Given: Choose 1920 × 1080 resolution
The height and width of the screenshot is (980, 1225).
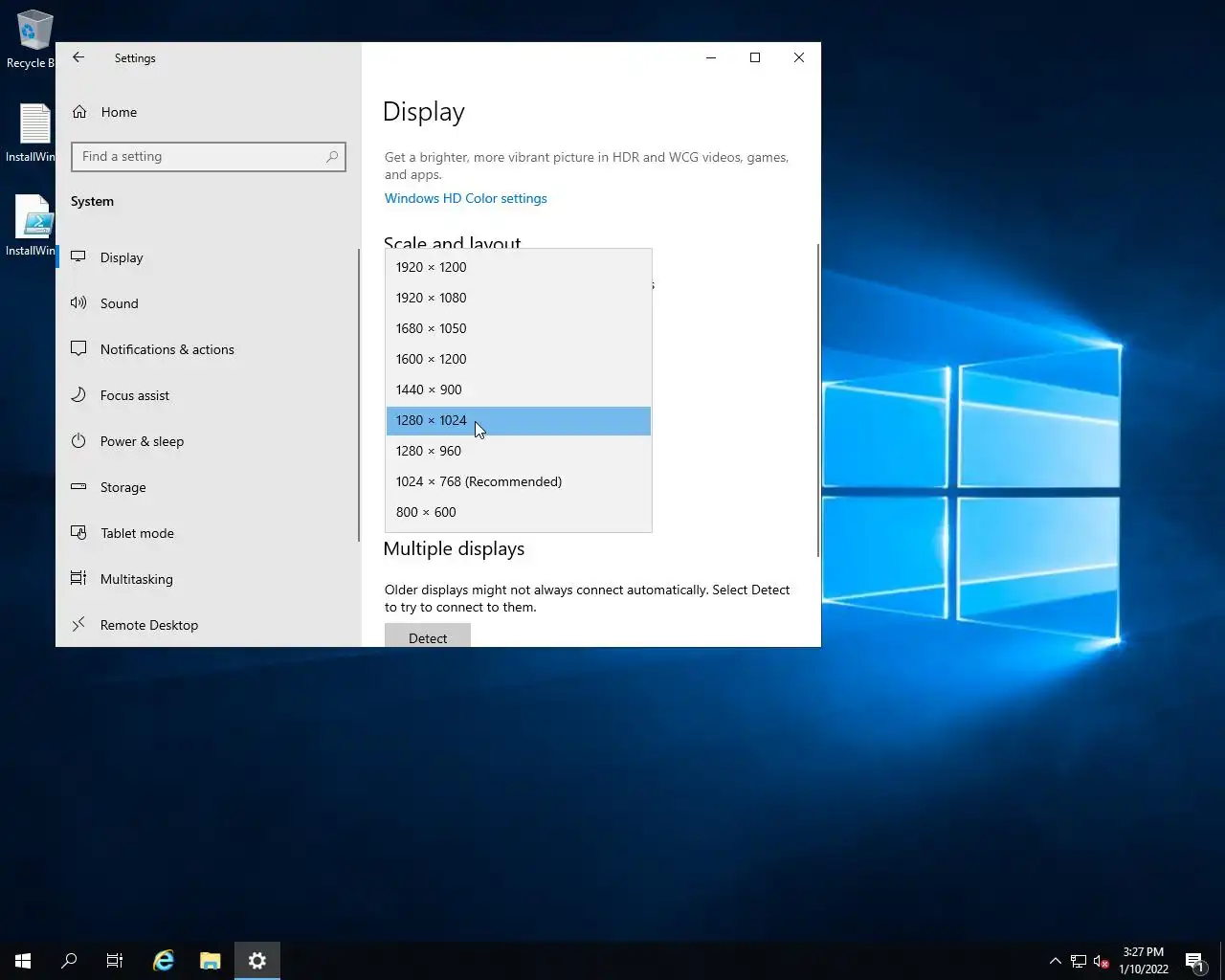Looking at the screenshot, I should [x=518, y=298].
